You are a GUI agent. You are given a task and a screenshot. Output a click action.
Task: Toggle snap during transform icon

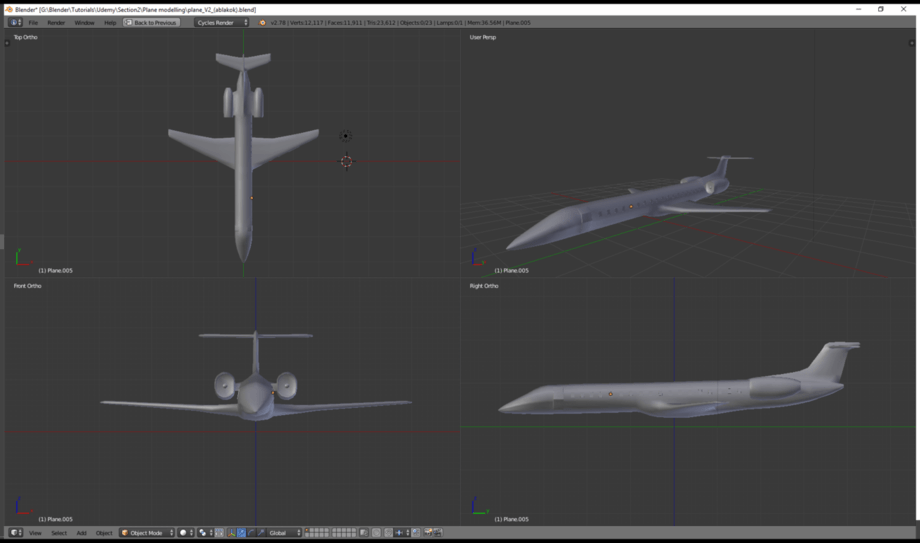pos(388,532)
